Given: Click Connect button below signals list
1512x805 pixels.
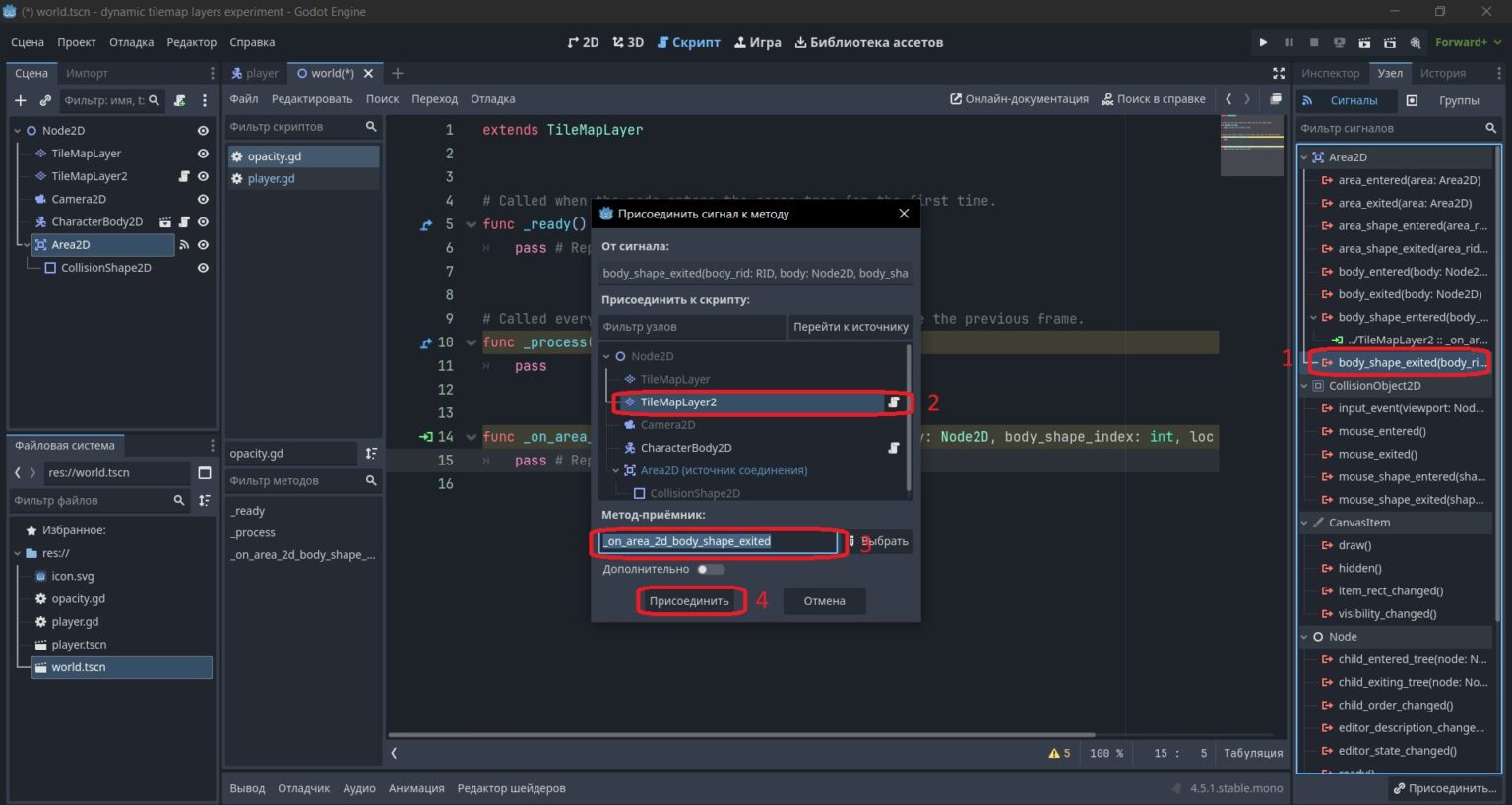Looking at the screenshot, I should (x=1445, y=788).
